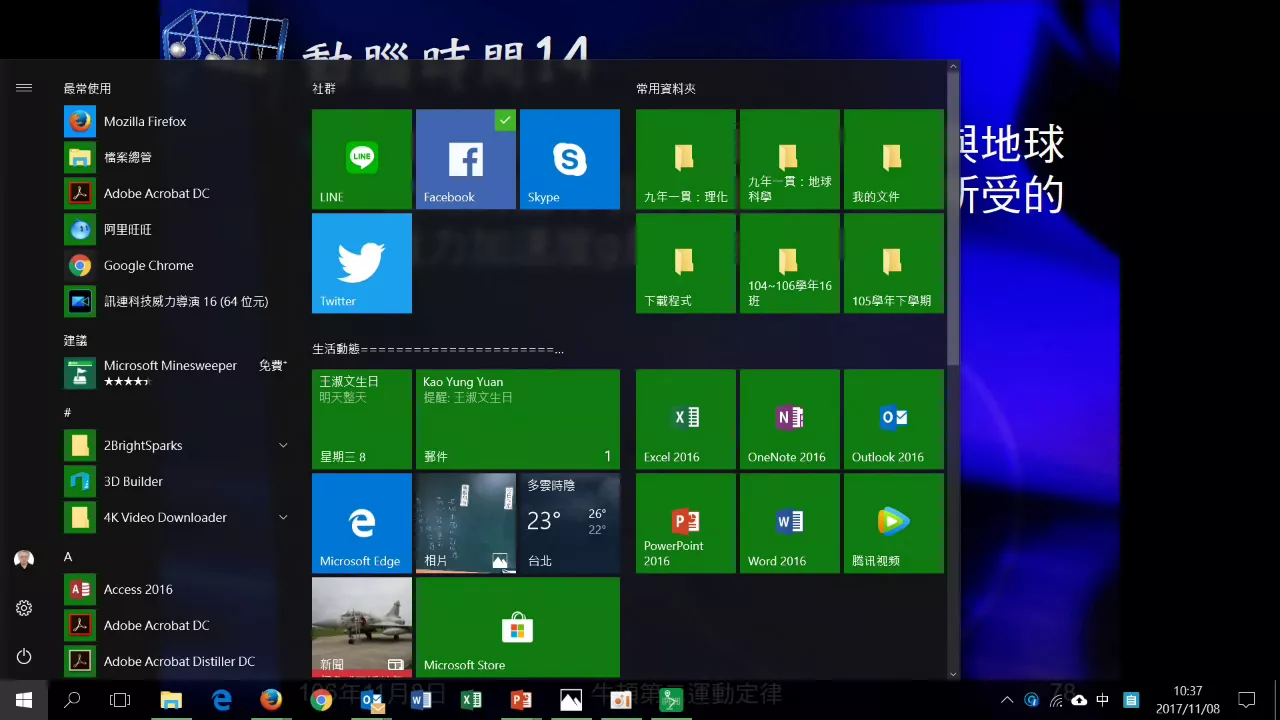Open File Explorer on the taskbar
The height and width of the screenshot is (720, 1280).
click(x=171, y=700)
